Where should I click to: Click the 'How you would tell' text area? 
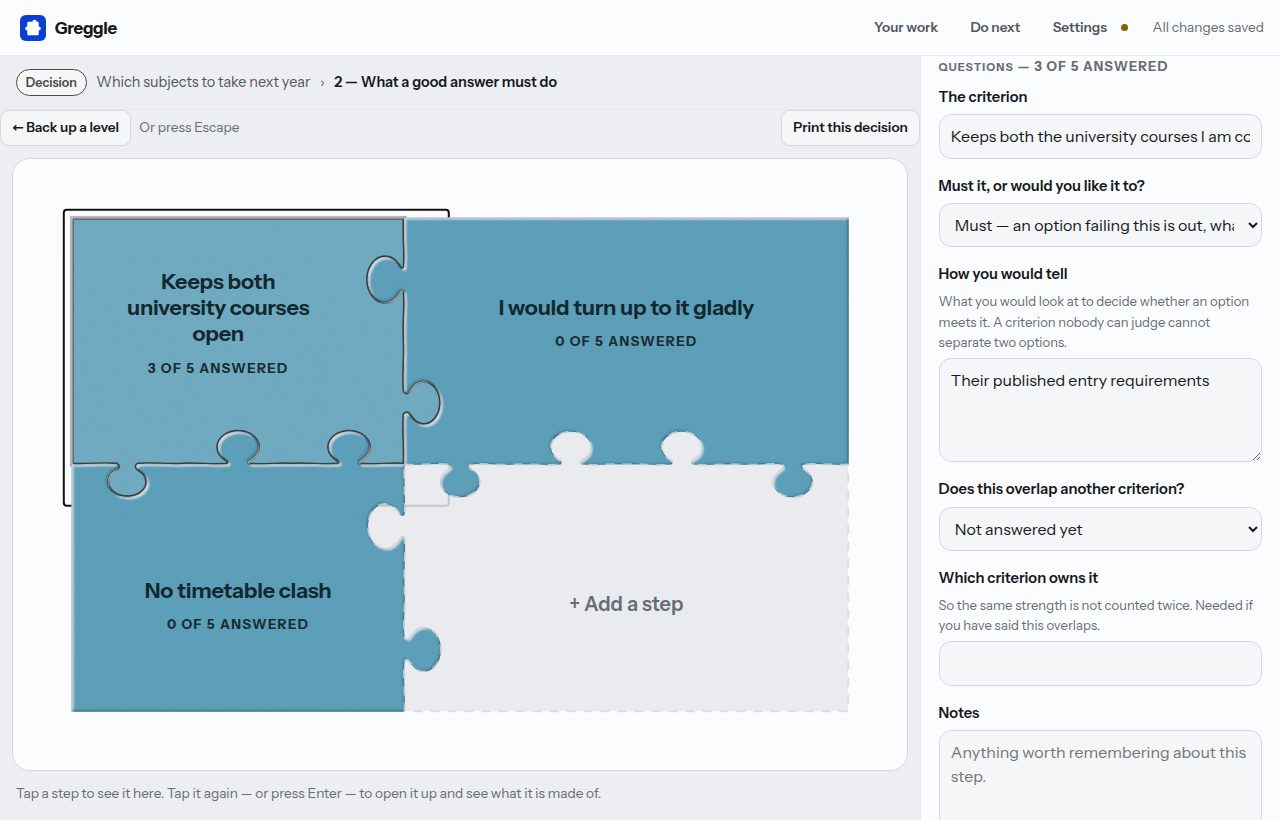[1100, 410]
